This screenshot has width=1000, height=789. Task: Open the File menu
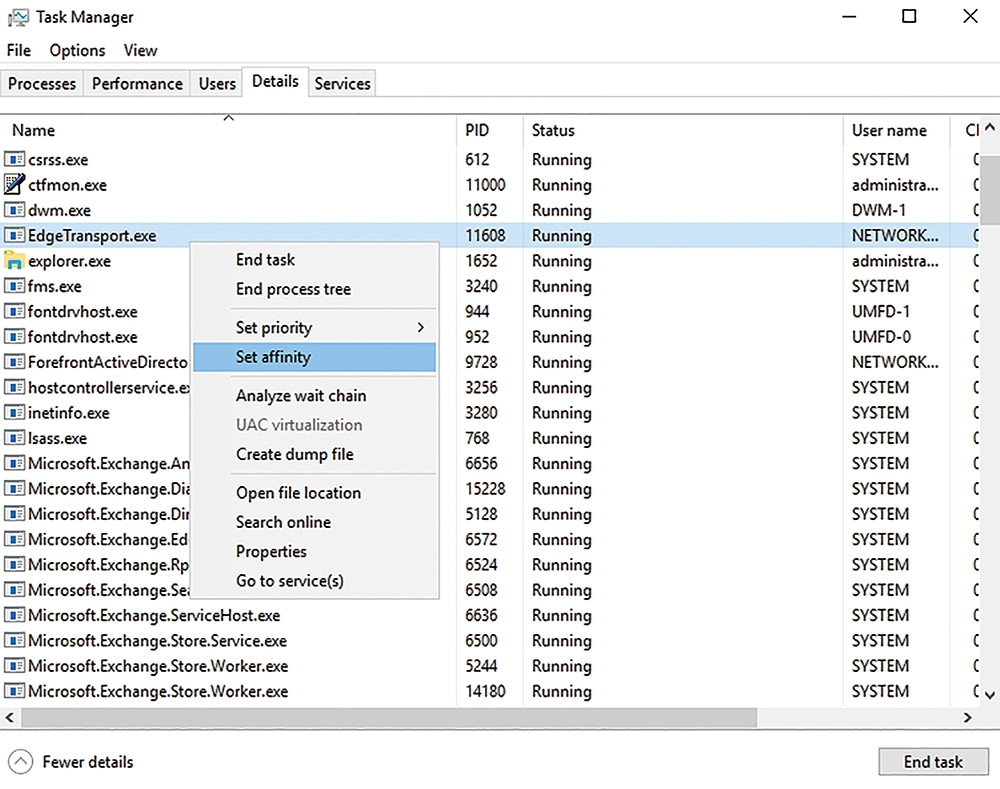[18, 50]
